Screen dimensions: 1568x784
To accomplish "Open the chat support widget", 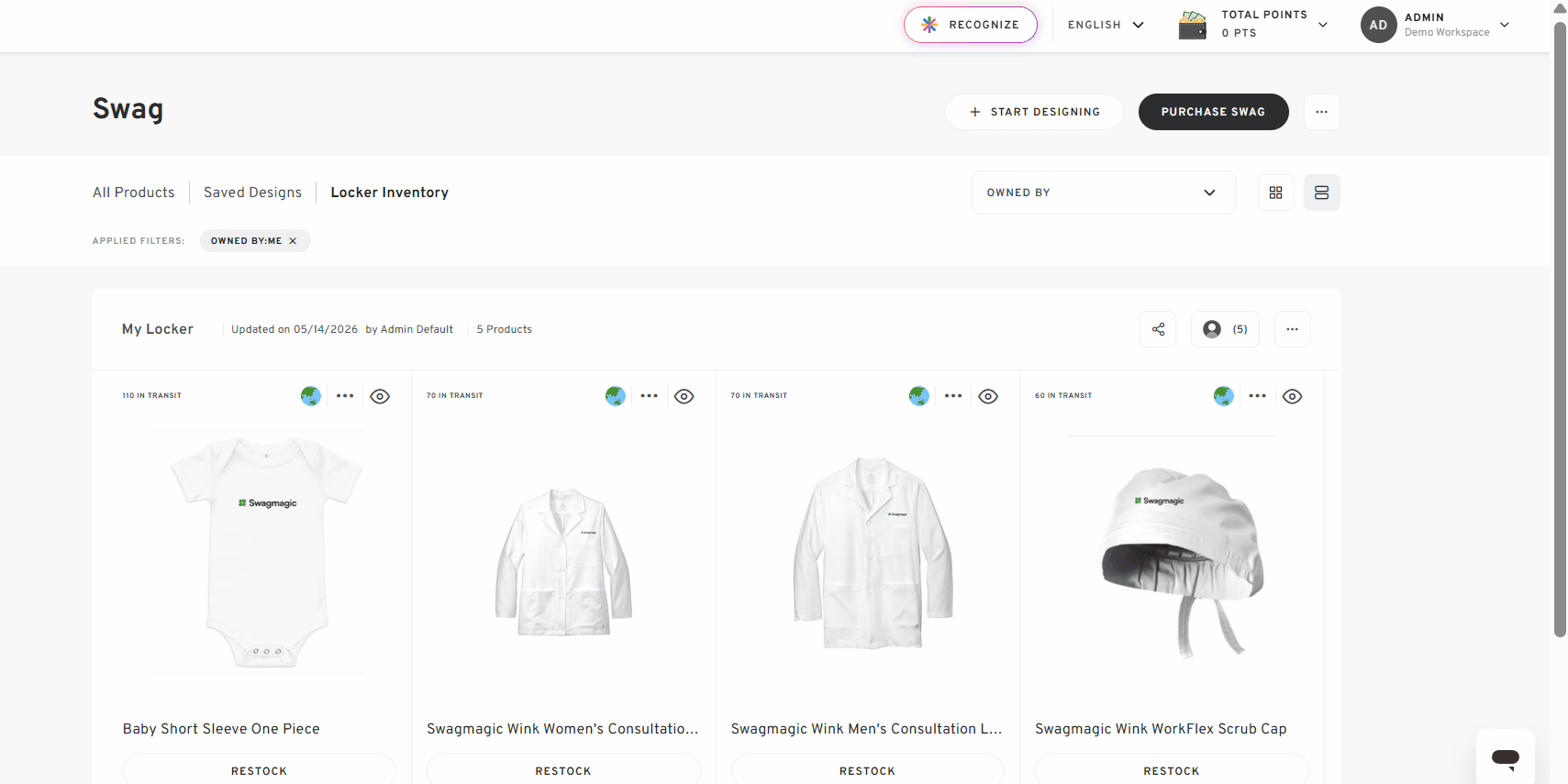I will [1506, 757].
